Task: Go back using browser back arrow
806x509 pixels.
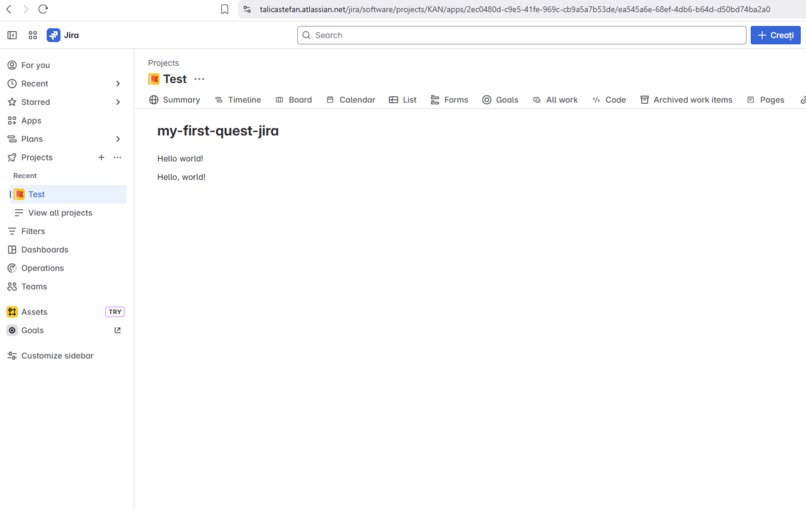Action: [x=9, y=9]
